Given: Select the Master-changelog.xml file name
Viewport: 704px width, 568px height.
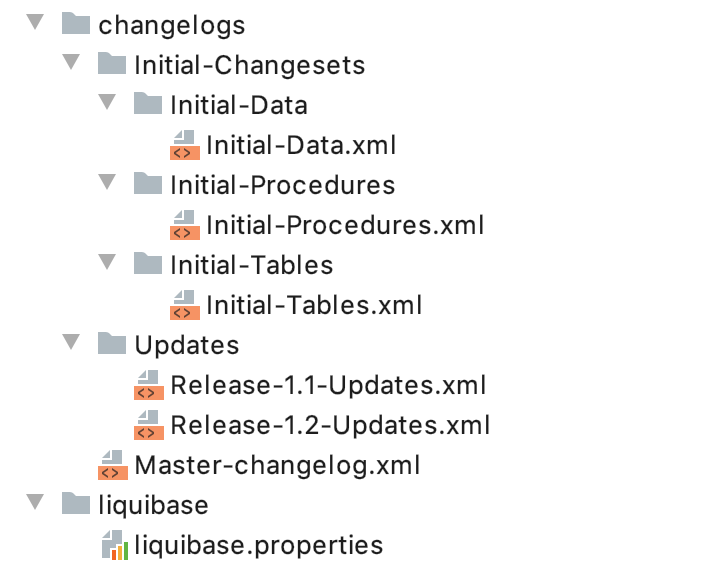Looking at the screenshot, I should [x=277, y=465].
